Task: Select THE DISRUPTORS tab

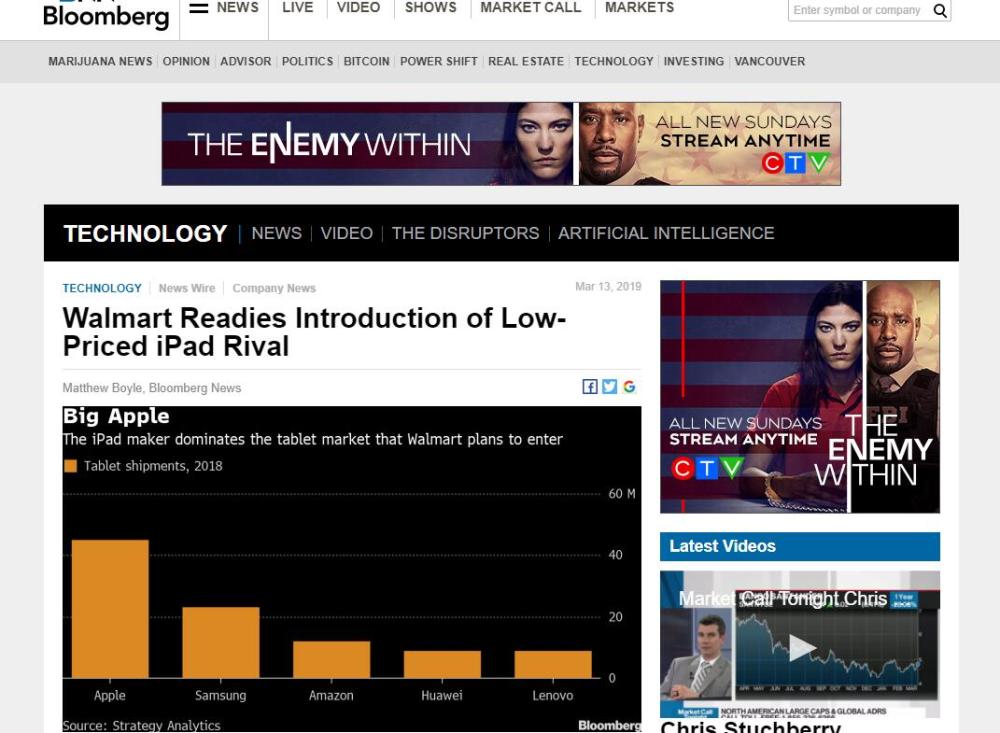Action: pos(466,233)
